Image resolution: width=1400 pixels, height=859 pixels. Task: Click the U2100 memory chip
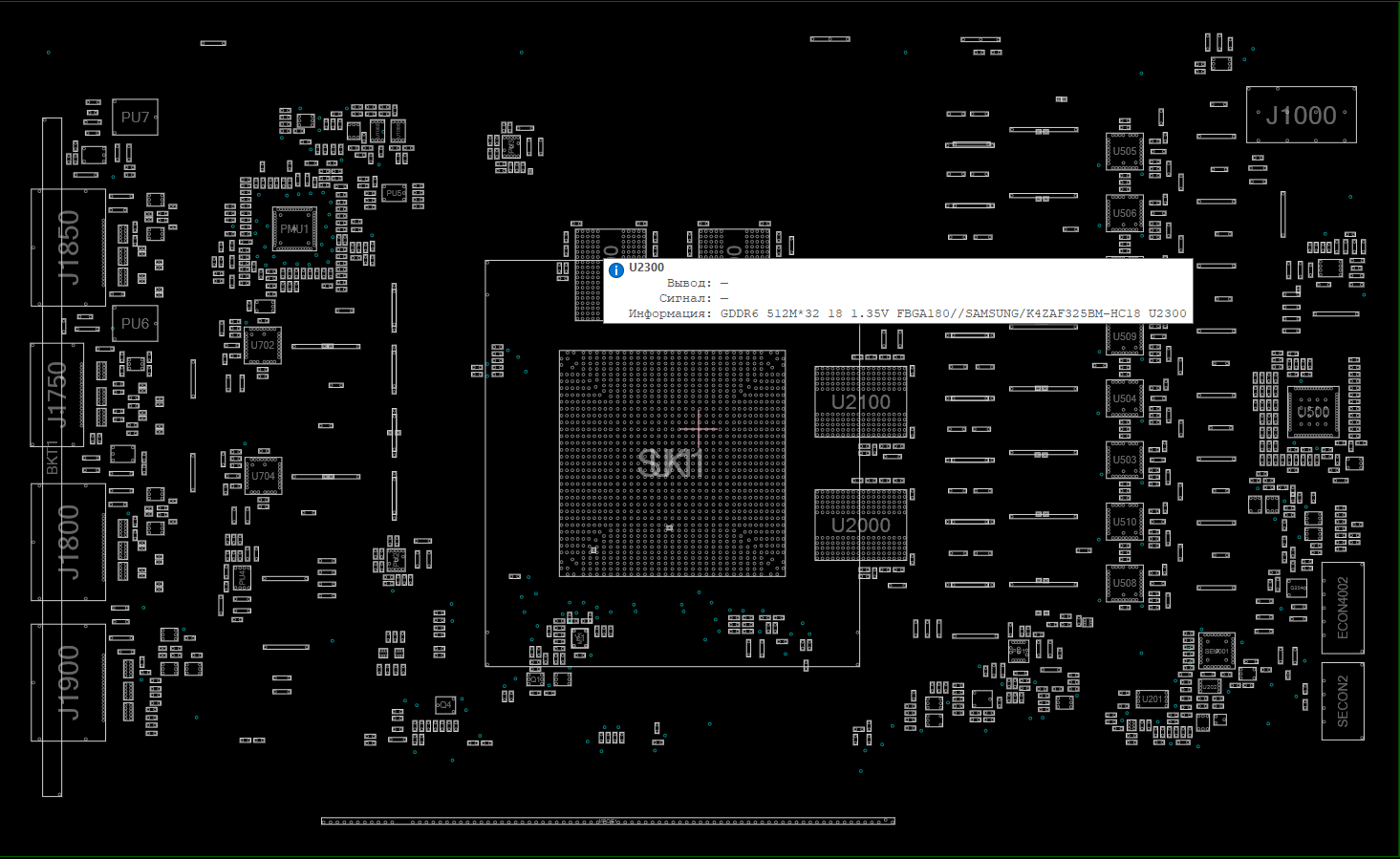(860, 402)
